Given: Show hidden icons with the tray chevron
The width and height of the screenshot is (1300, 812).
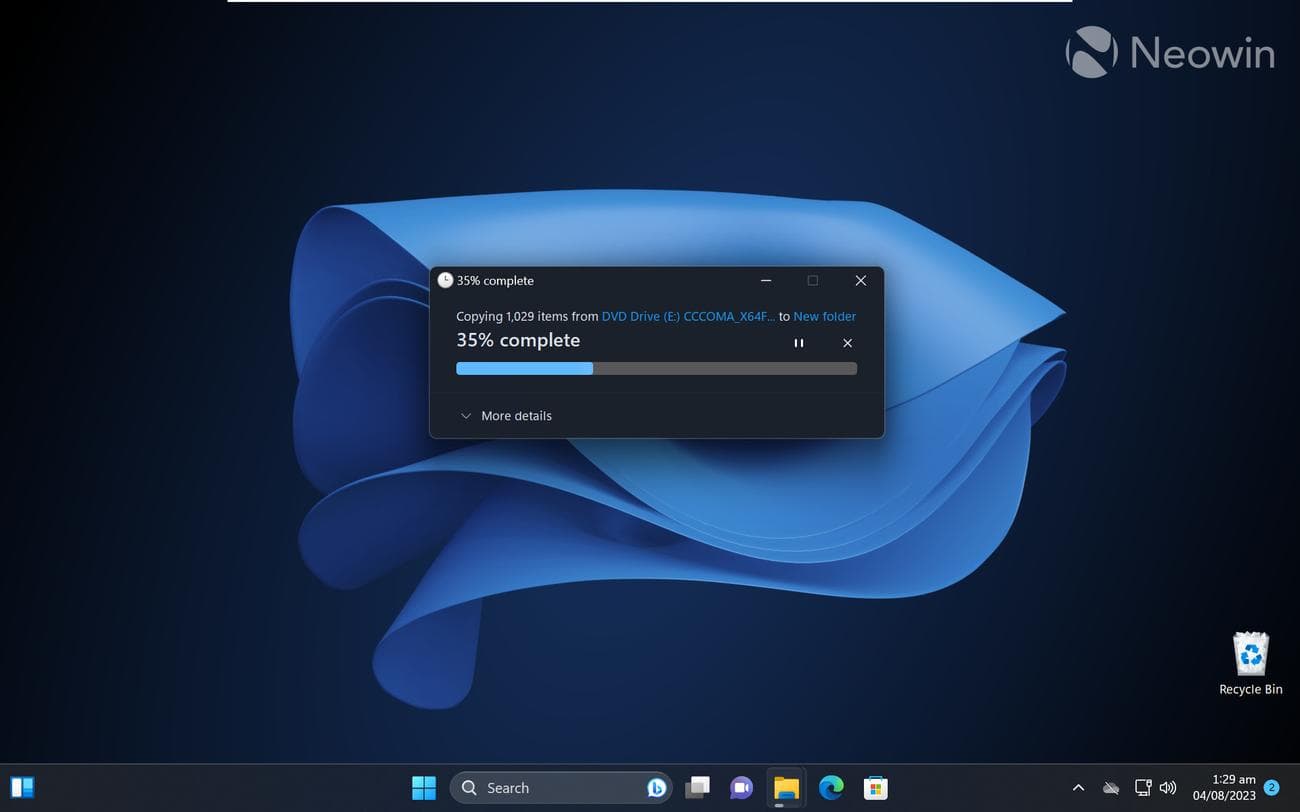Looking at the screenshot, I should tap(1079, 787).
